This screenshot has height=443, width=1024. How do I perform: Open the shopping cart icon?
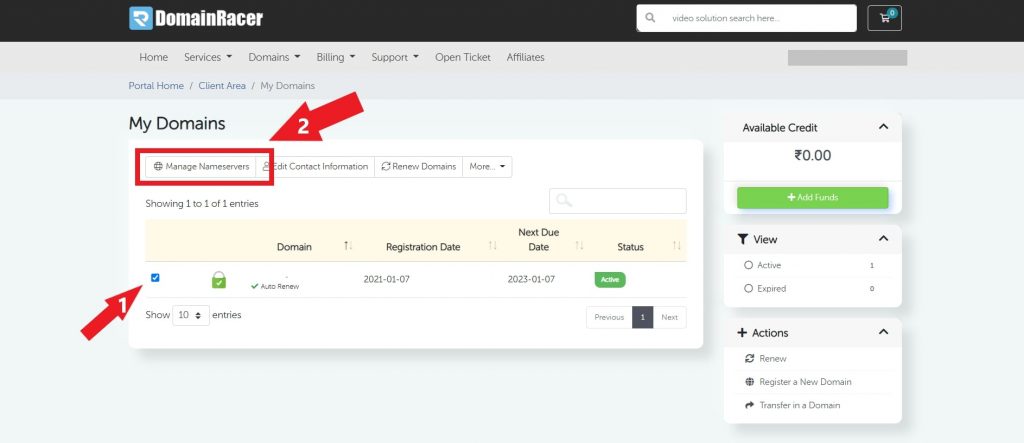tap(884, 18)
